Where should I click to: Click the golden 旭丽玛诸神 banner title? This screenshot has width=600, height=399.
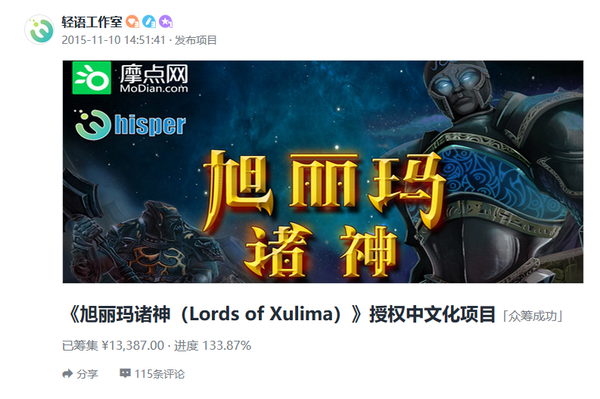click(321, 213)
